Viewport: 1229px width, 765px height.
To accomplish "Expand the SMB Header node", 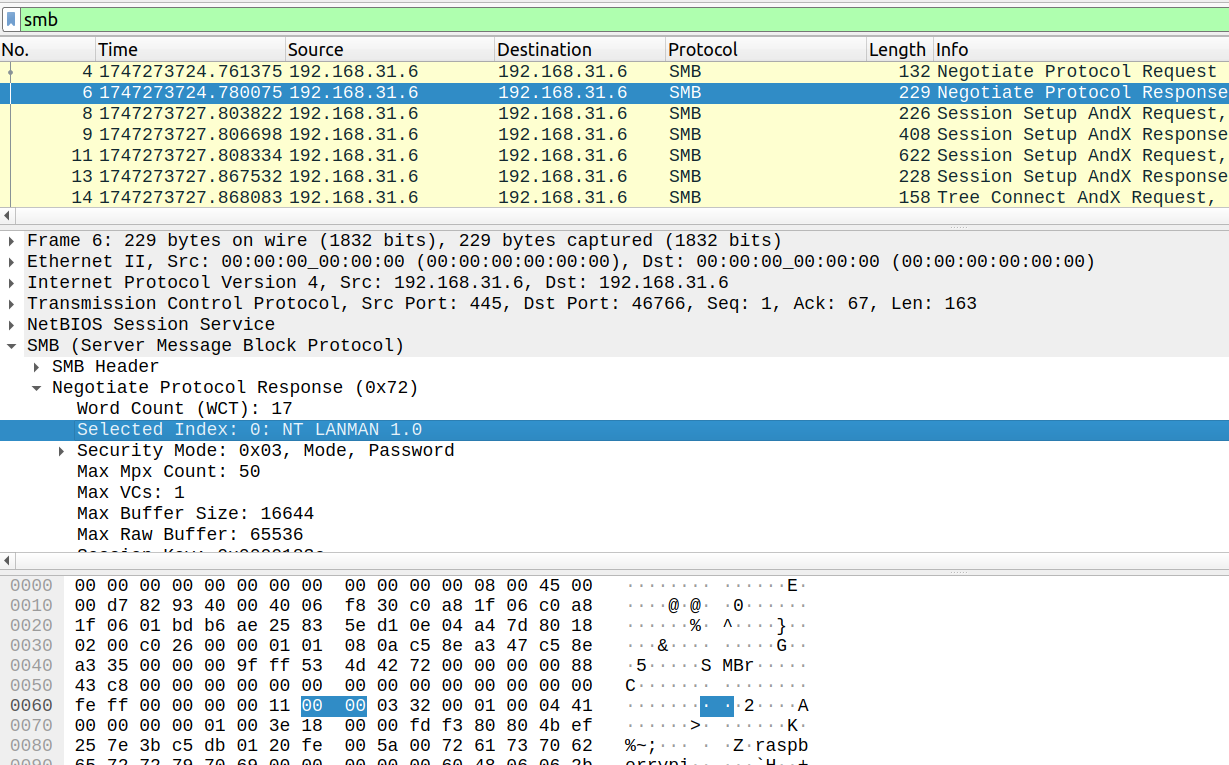I will click(37, 366).
